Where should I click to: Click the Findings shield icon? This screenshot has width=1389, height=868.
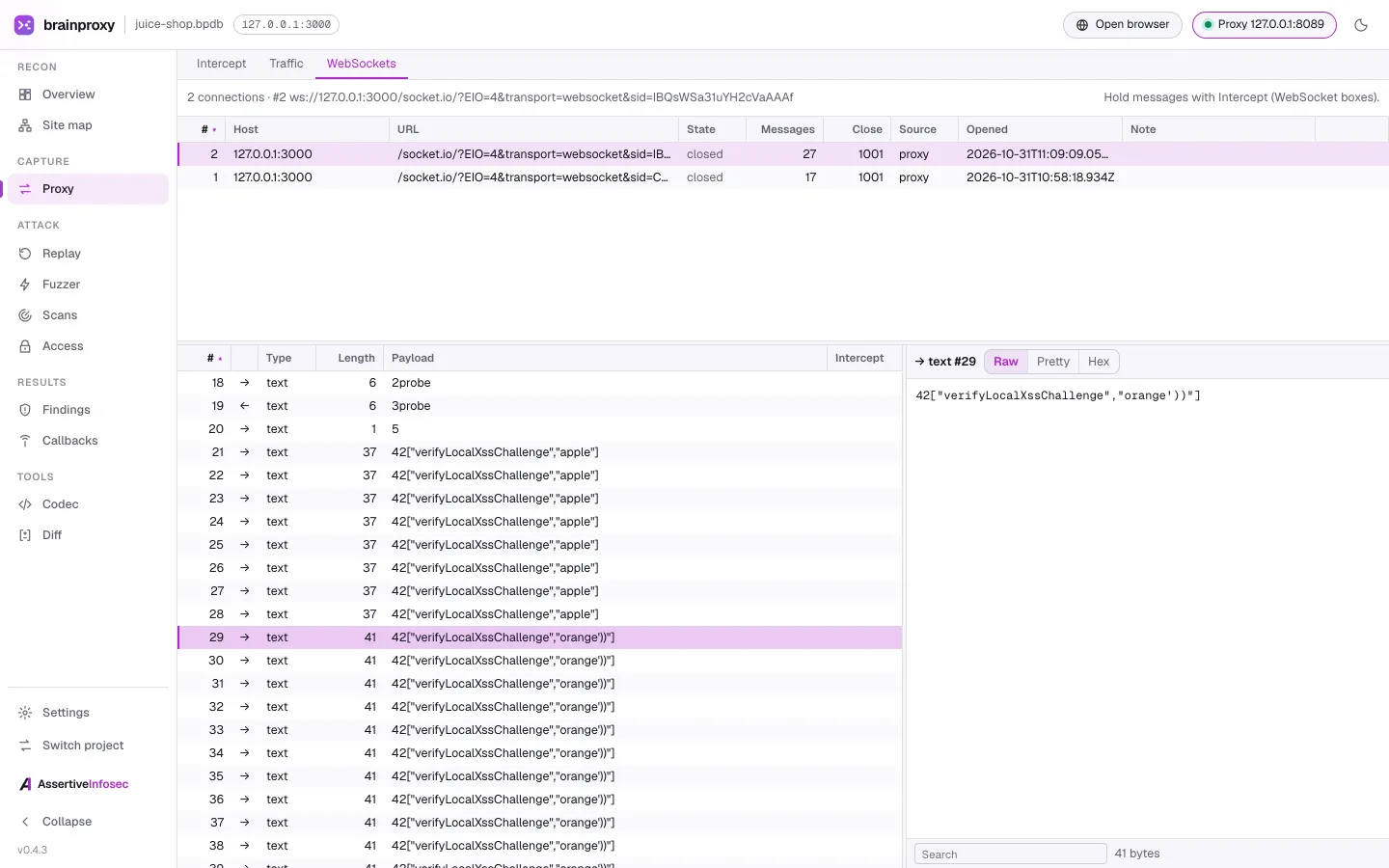point(25,410)
